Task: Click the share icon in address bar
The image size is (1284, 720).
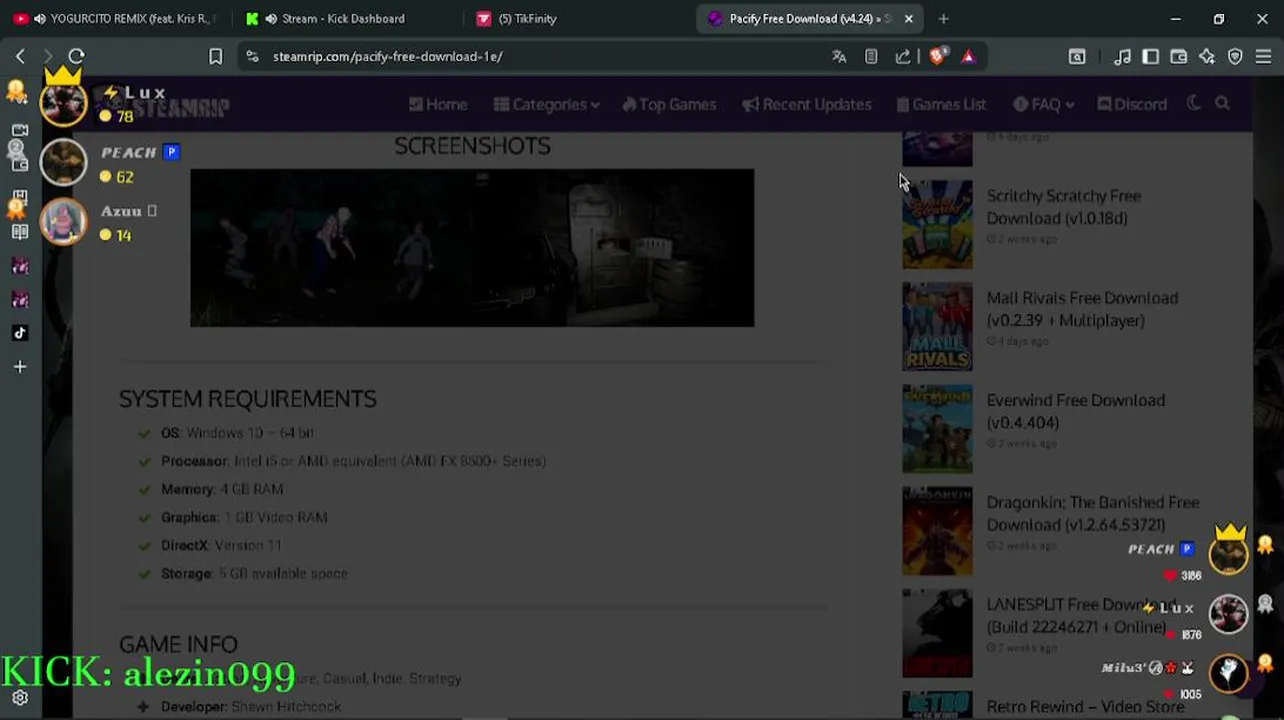Action: click(x=903, y=56)
